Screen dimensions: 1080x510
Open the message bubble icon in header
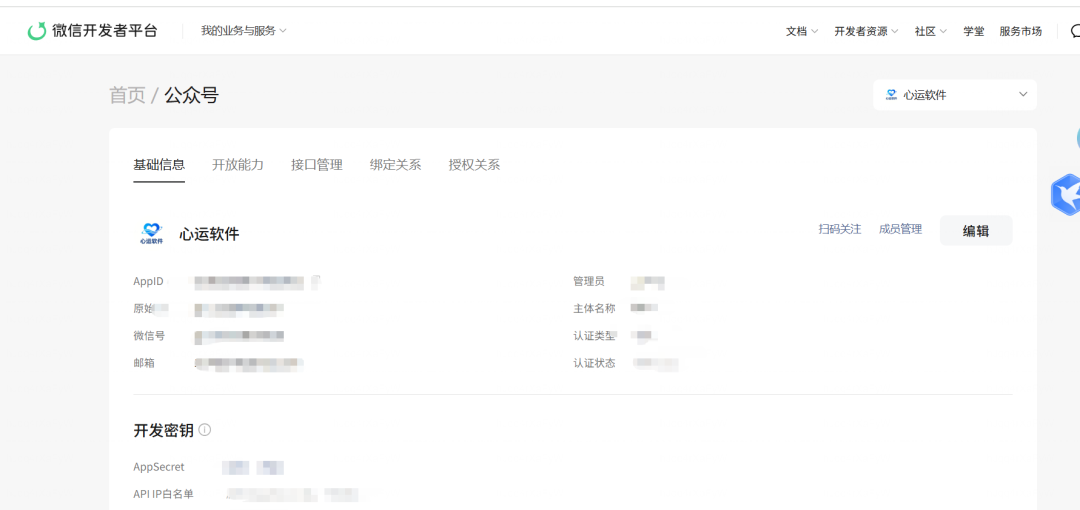pyautogui.click(x=1075, y=31)
